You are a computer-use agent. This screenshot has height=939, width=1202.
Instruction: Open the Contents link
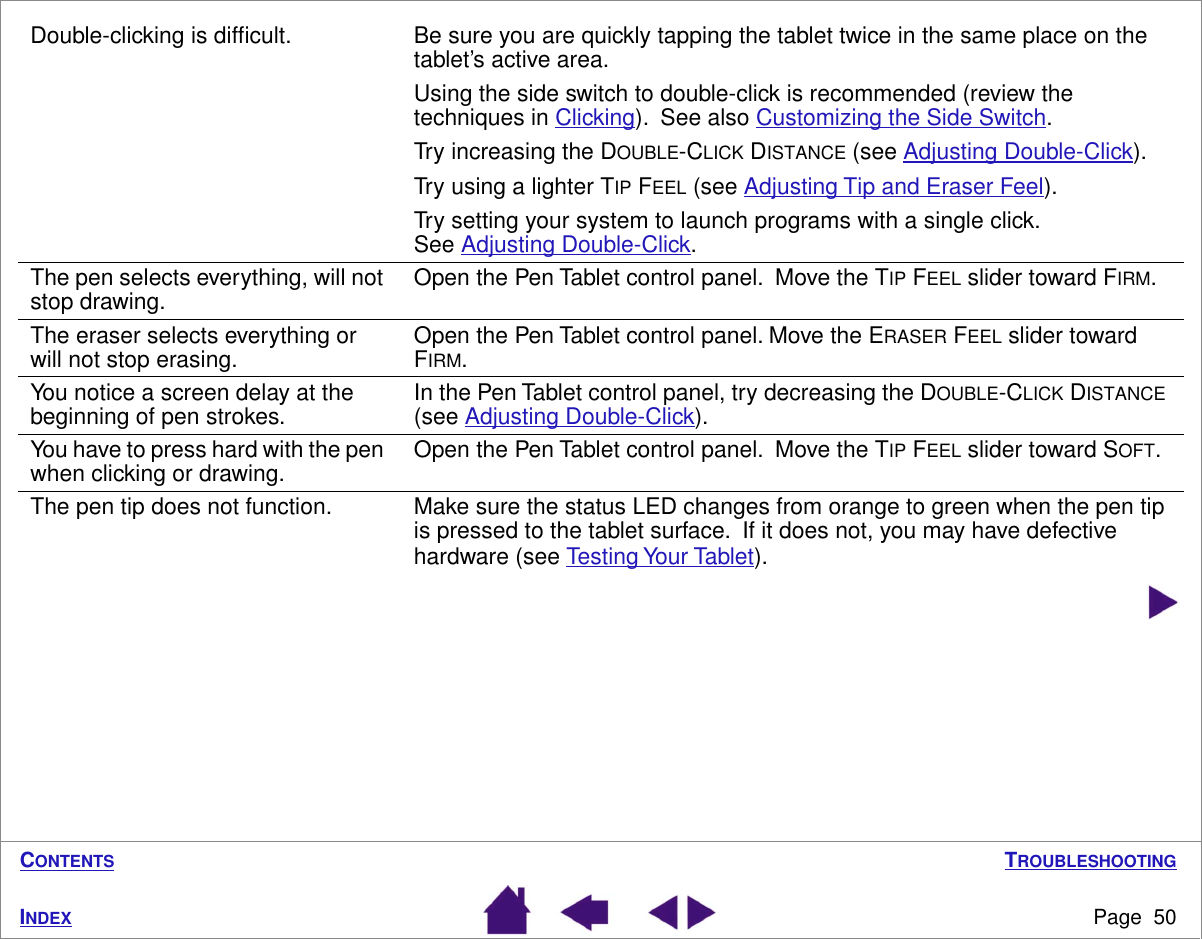67,861
